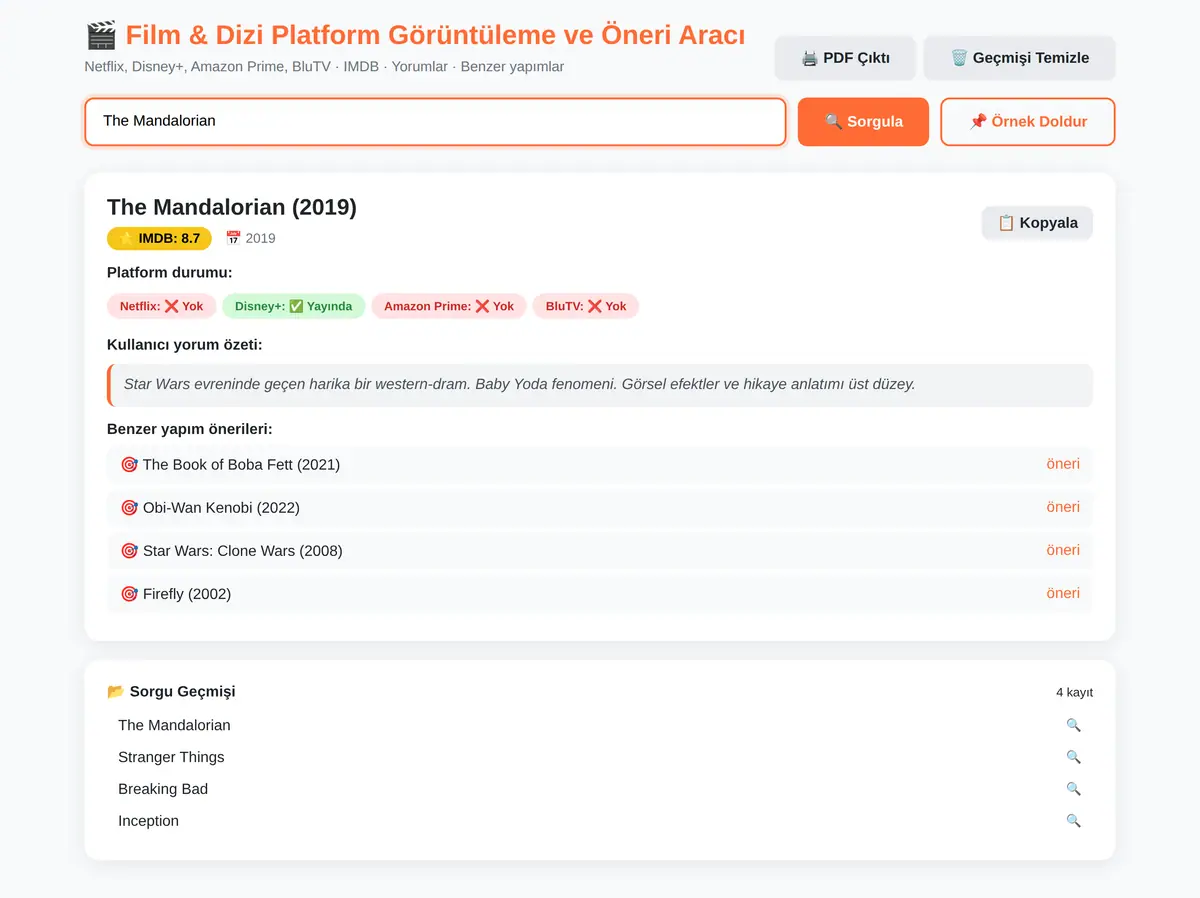The width and height of the screenshot is (1200, 898).
Task: Click the target icon before Firefly
Action: click(x=129, y=594)
